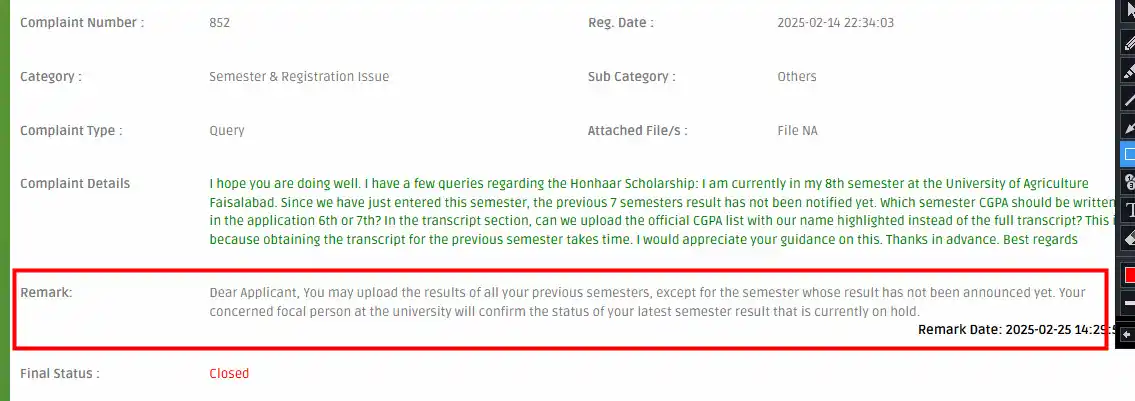Select the pen drawing tool

pos(1128,42)
